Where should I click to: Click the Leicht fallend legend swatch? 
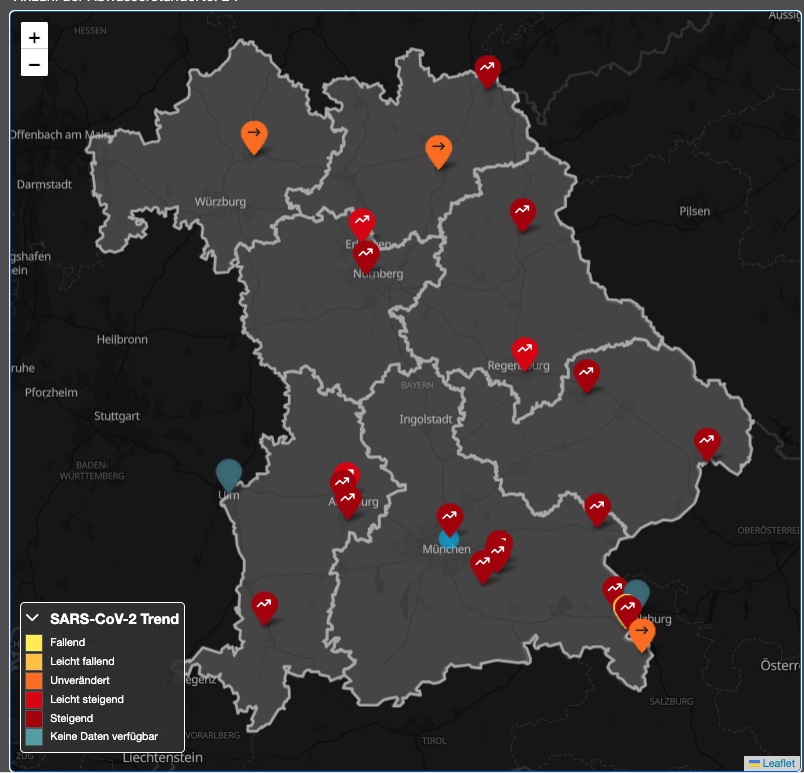pos(34,661)
